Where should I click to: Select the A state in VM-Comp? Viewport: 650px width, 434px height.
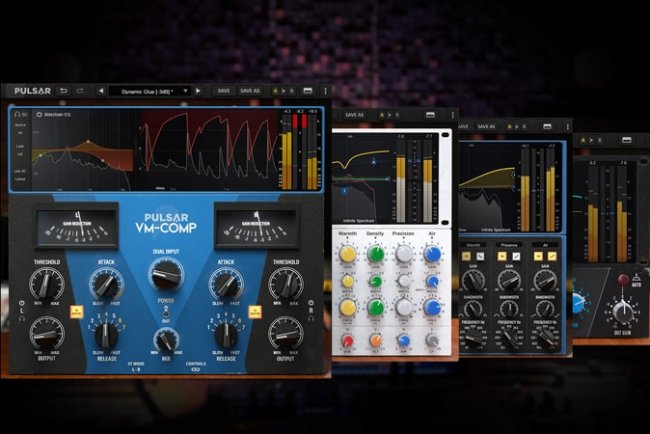click(275, 91)
